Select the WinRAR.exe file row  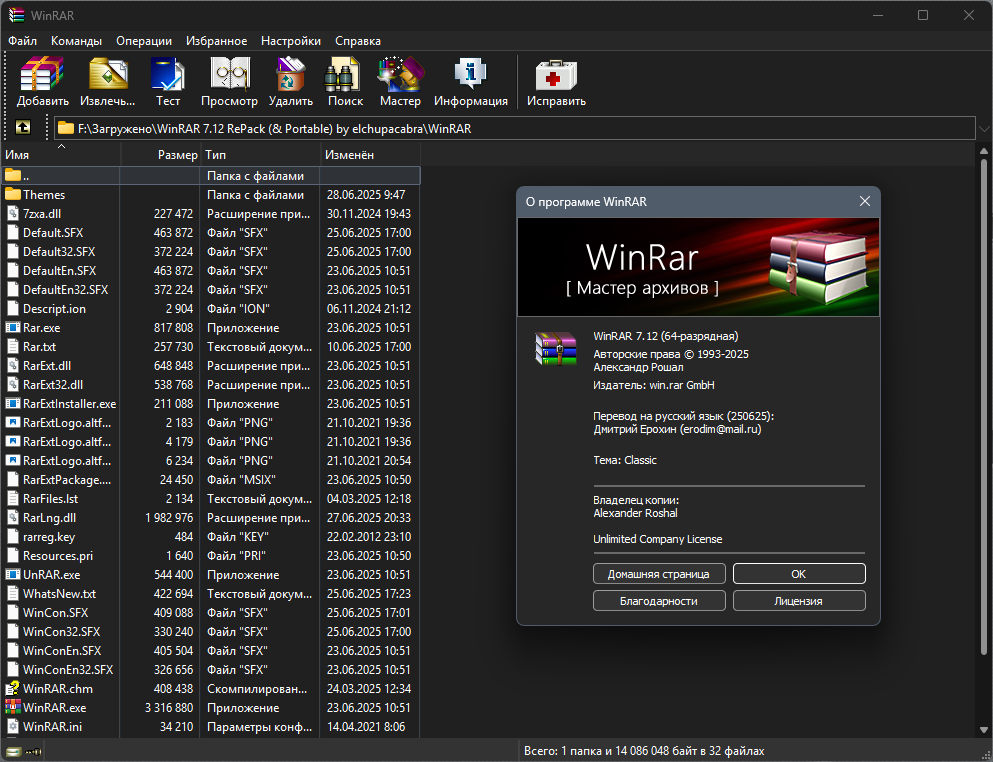(x=210, y=708)
